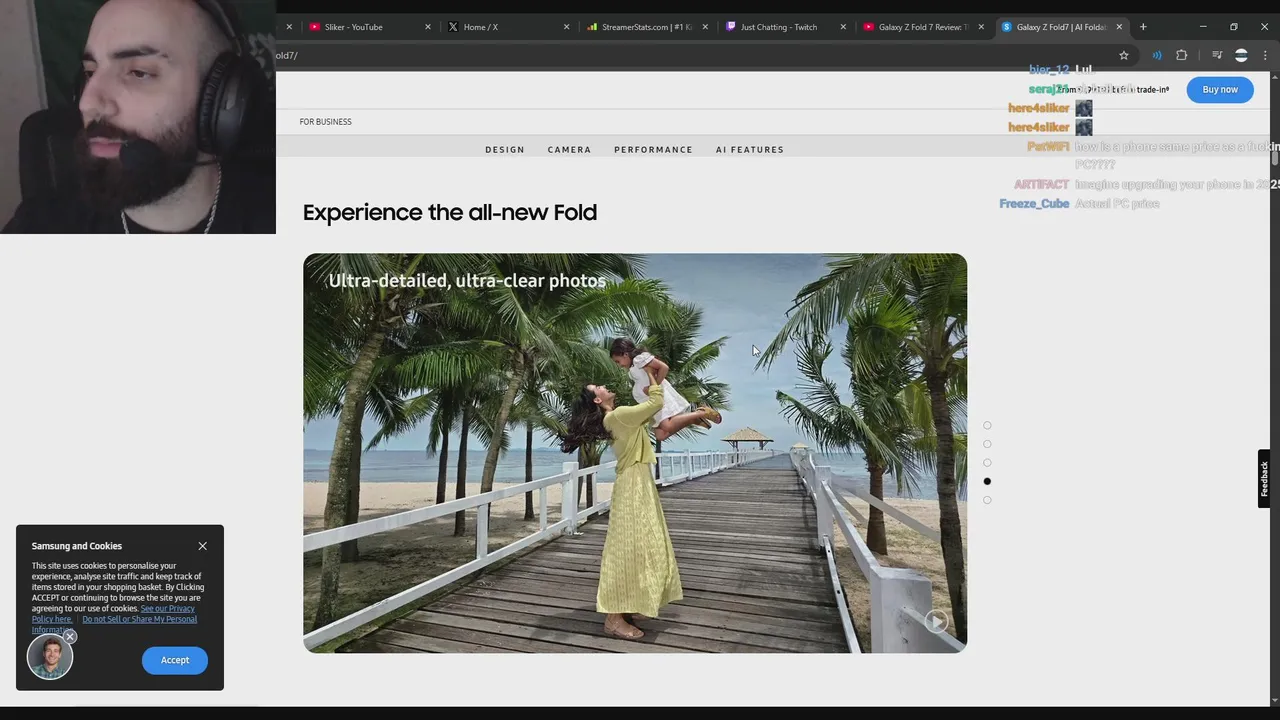Select the third carousel dot indicator
Screen dimensions: 1280x720
[987, 463]
